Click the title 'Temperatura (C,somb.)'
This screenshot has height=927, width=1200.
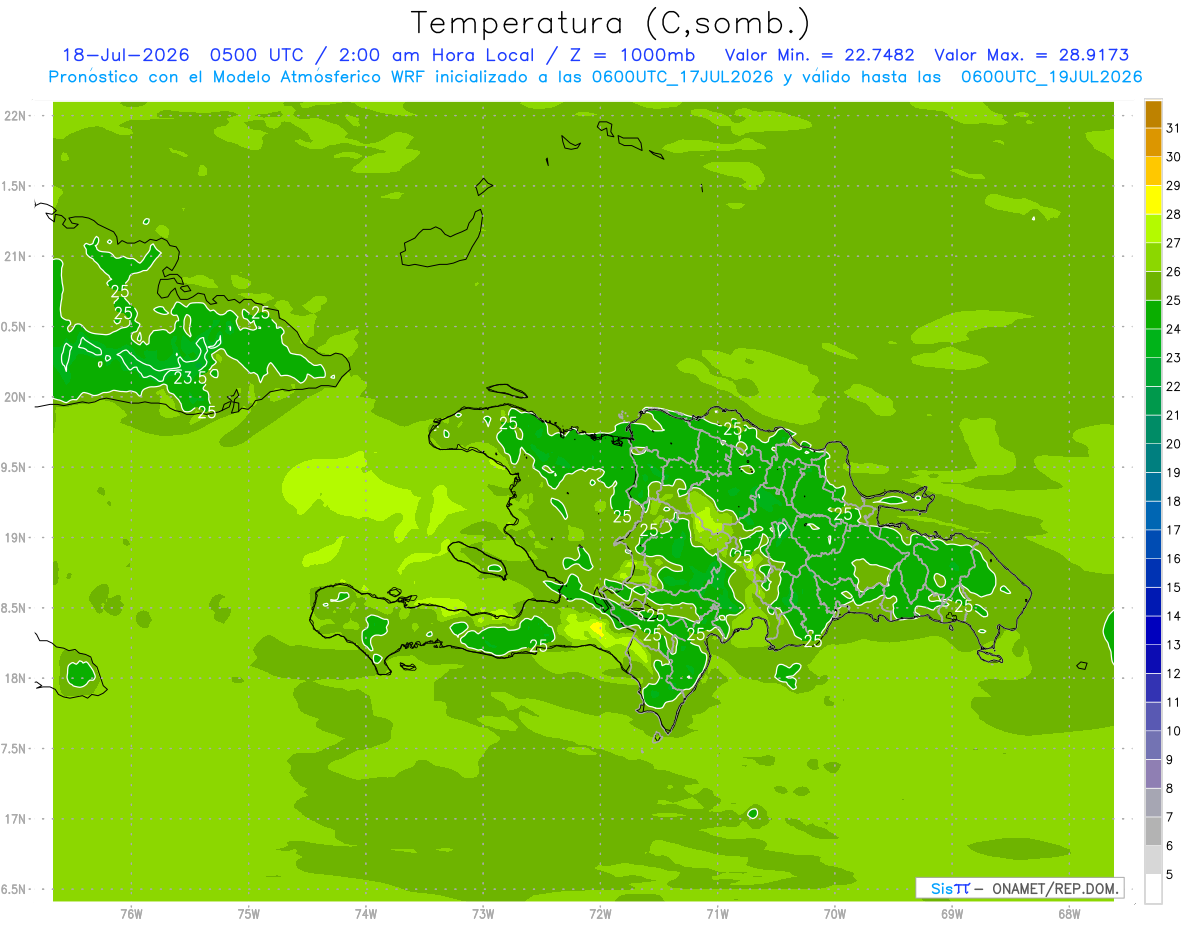611,23
